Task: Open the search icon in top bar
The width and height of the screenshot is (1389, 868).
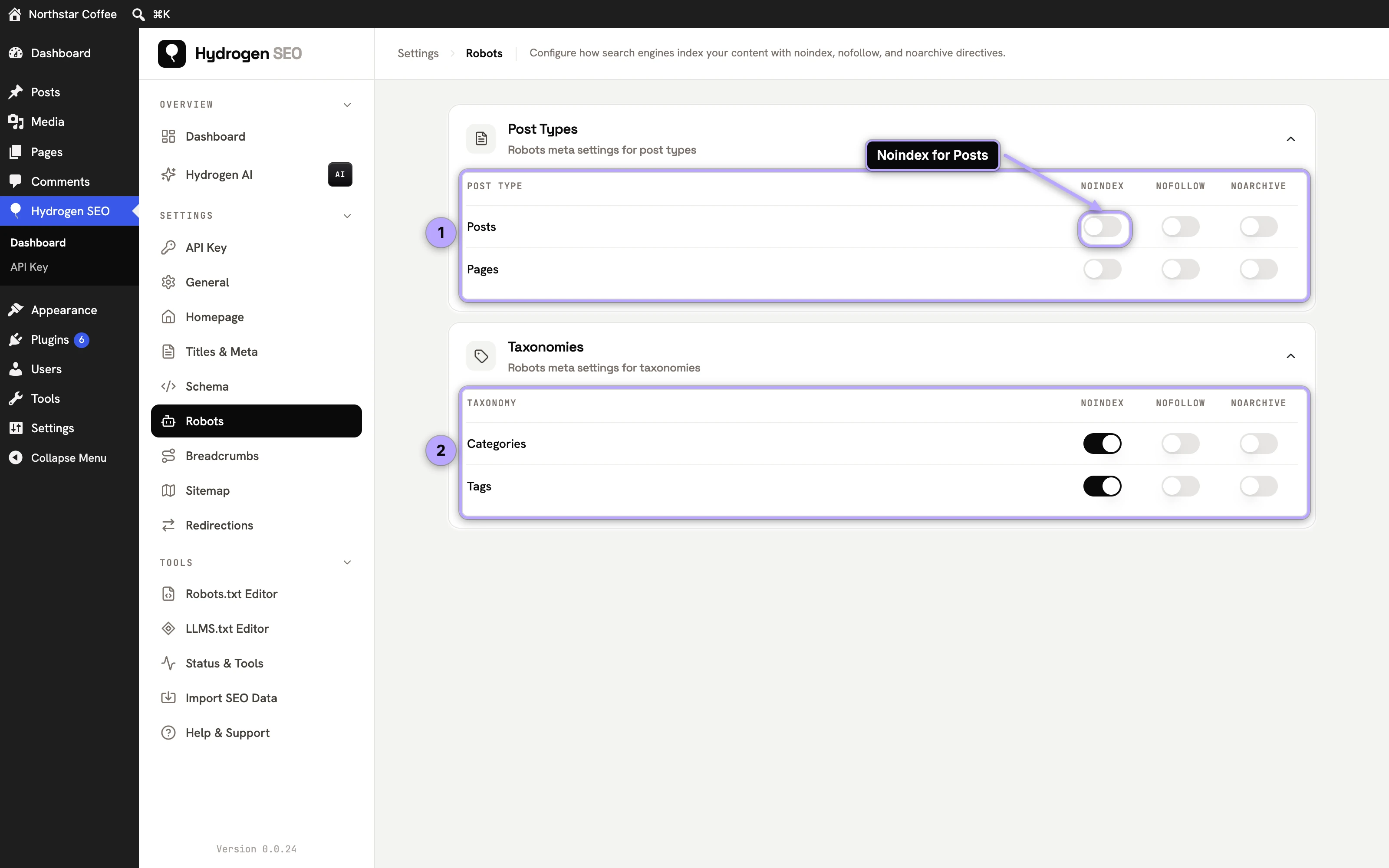Action: pos(138,14)
